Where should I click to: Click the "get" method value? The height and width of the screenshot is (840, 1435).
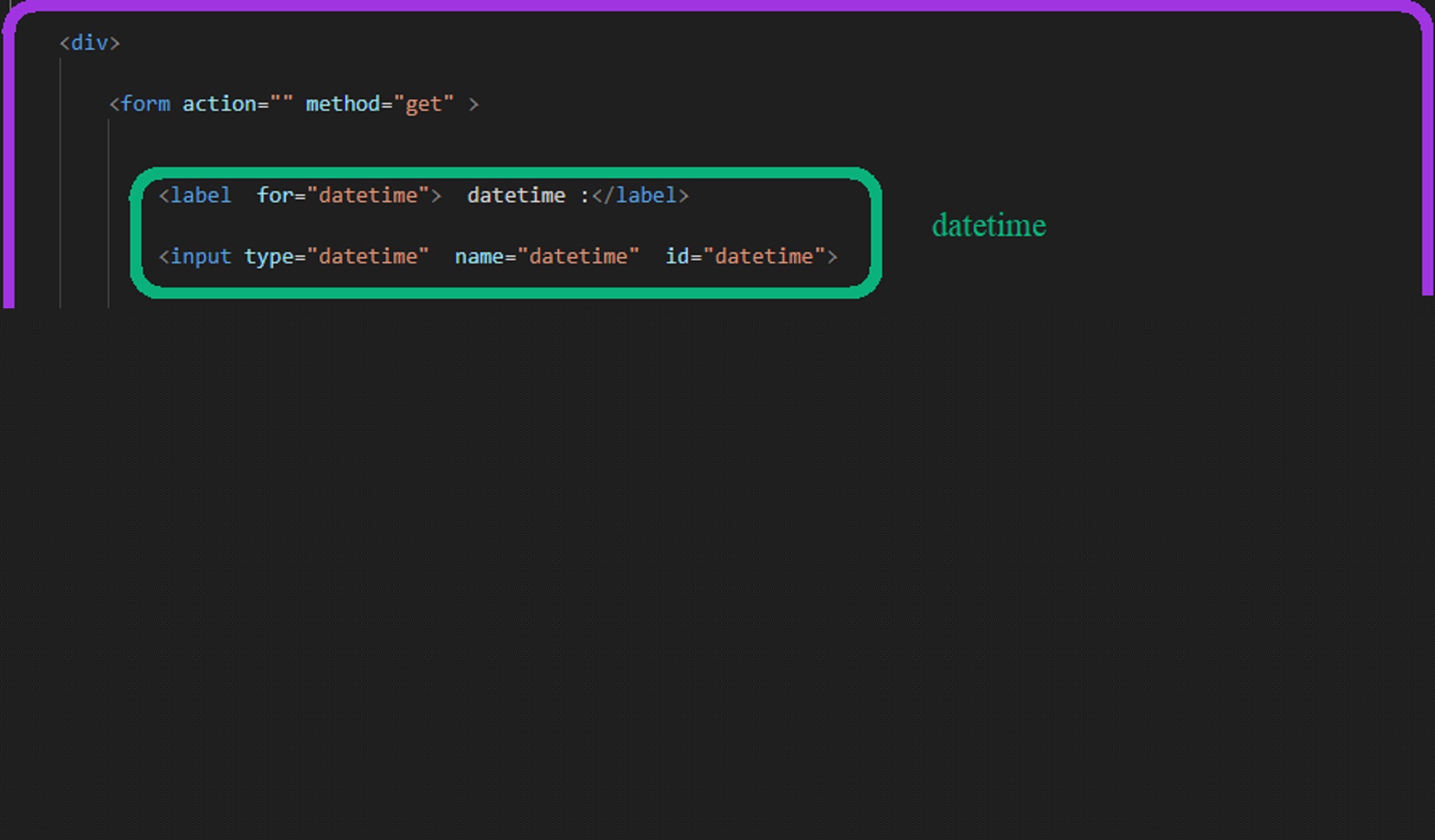pyautogui.click(x=423, y=104)
